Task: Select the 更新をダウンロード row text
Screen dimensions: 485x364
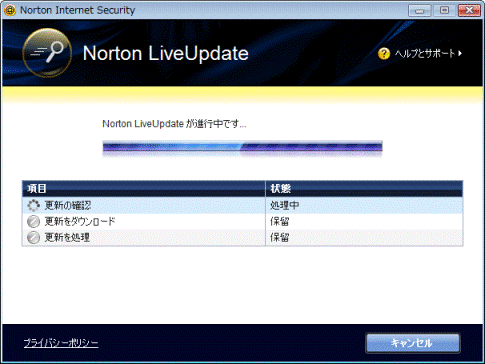Action: (x=80, y=221)
